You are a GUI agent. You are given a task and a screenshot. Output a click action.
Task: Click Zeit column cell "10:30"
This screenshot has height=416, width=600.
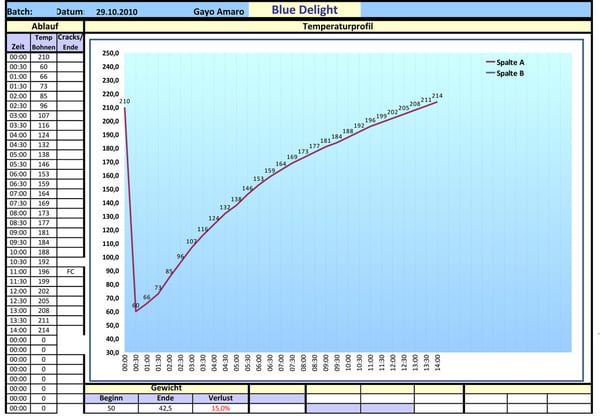click(x=18, y=262)
